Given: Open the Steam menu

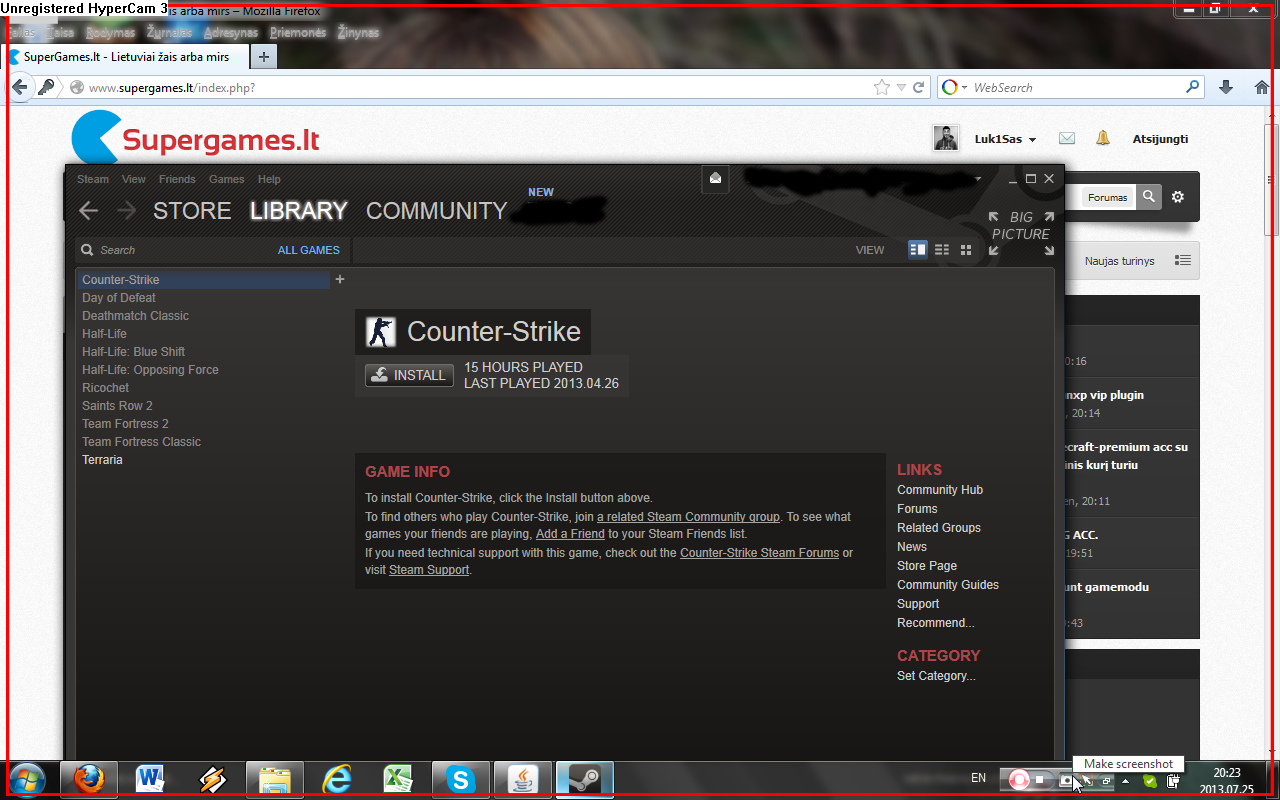Looking at the screenshot, I should click(93, 179).
